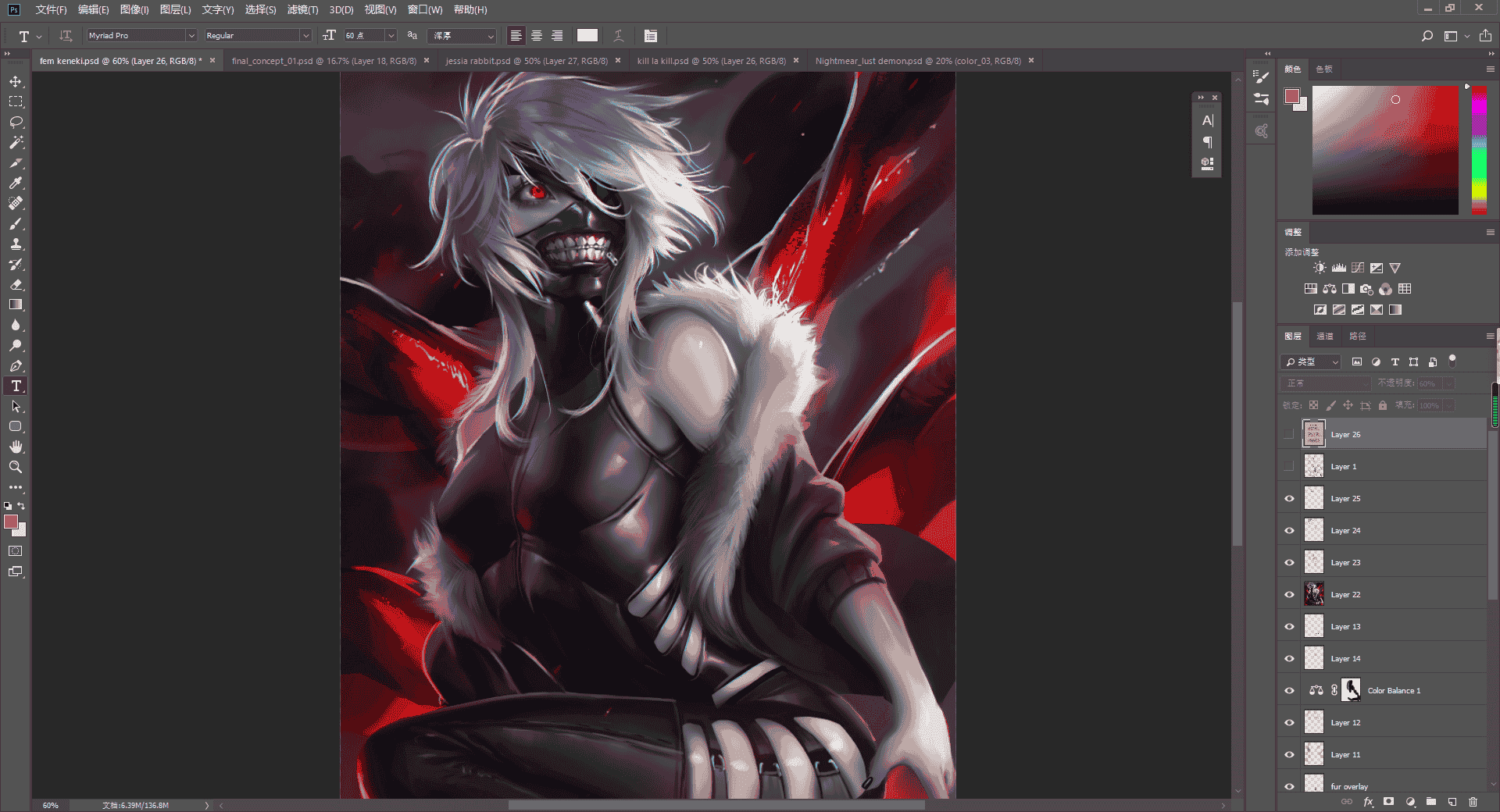The width and height of the screenshot is (1500, 812).
Task: Open the warp text option
Action: [x=619, y=36]
